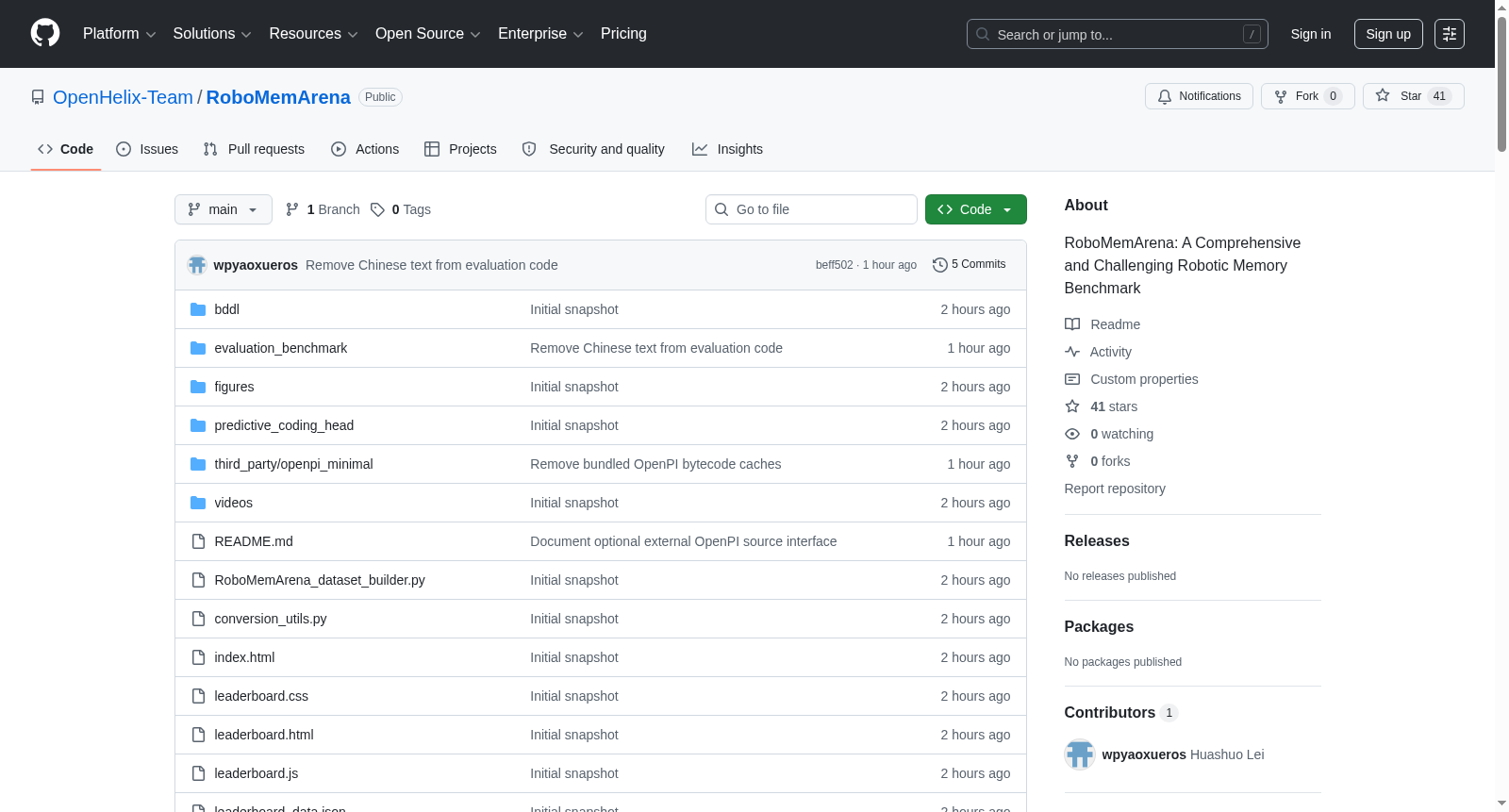Click the predictive_coding_head folder icon
Image resolution: width=1509 pixels, height=812 pixels.
point(198,425)
